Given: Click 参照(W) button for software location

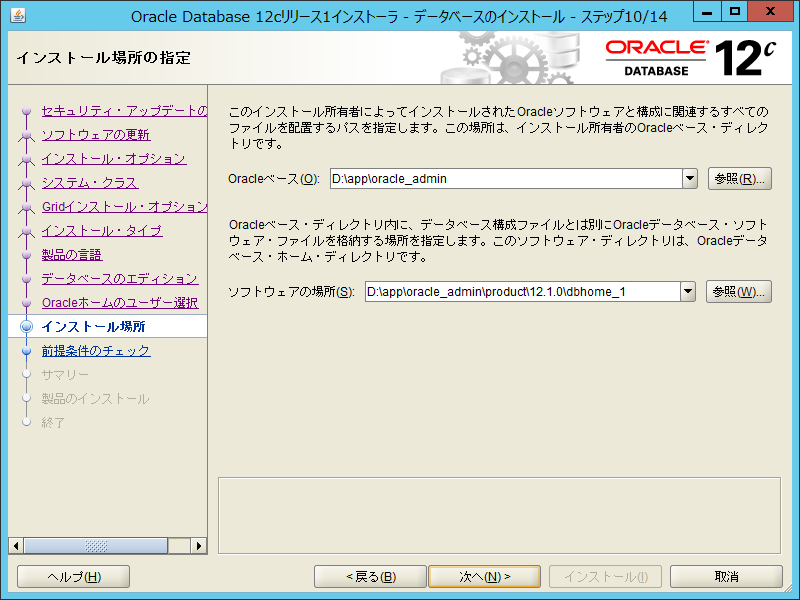Looking at the screenshot, I should click(x=739, y=292).
